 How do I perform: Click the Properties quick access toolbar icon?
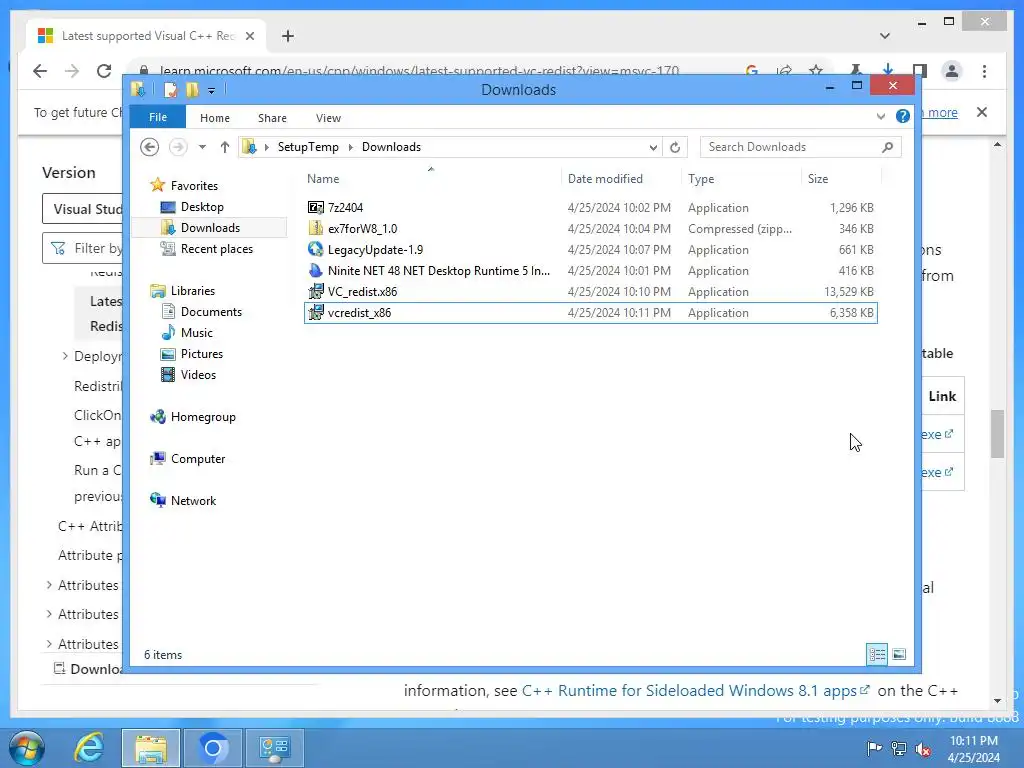coord(170,89)
